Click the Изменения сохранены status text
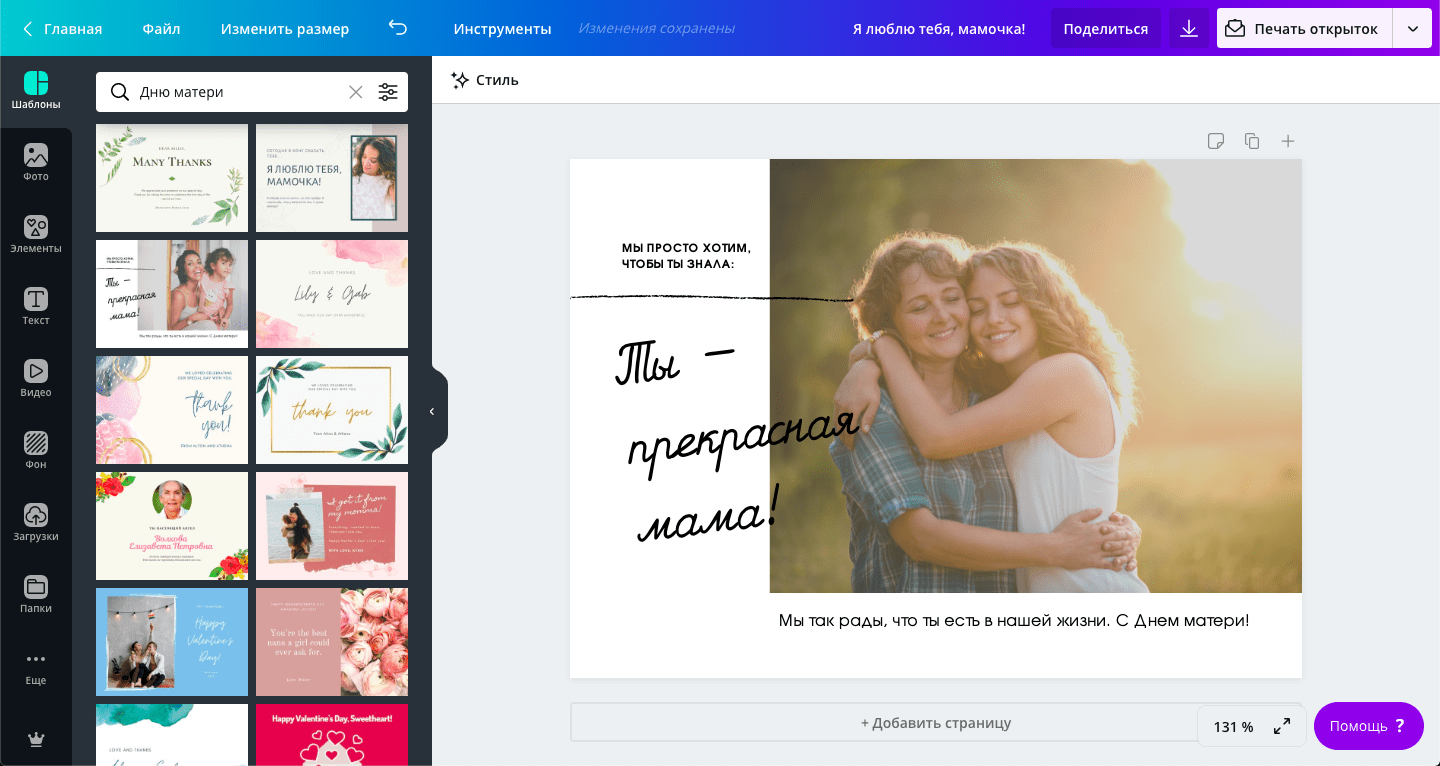 click(657, 29)
